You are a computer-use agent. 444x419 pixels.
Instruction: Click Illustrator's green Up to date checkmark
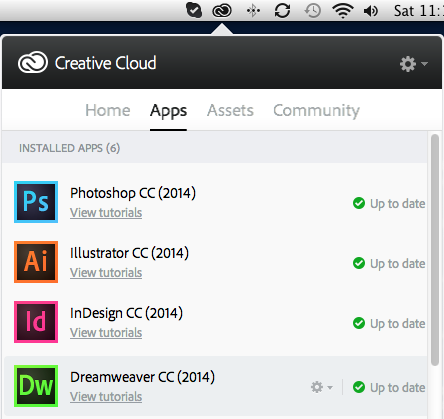pos(359,263)
